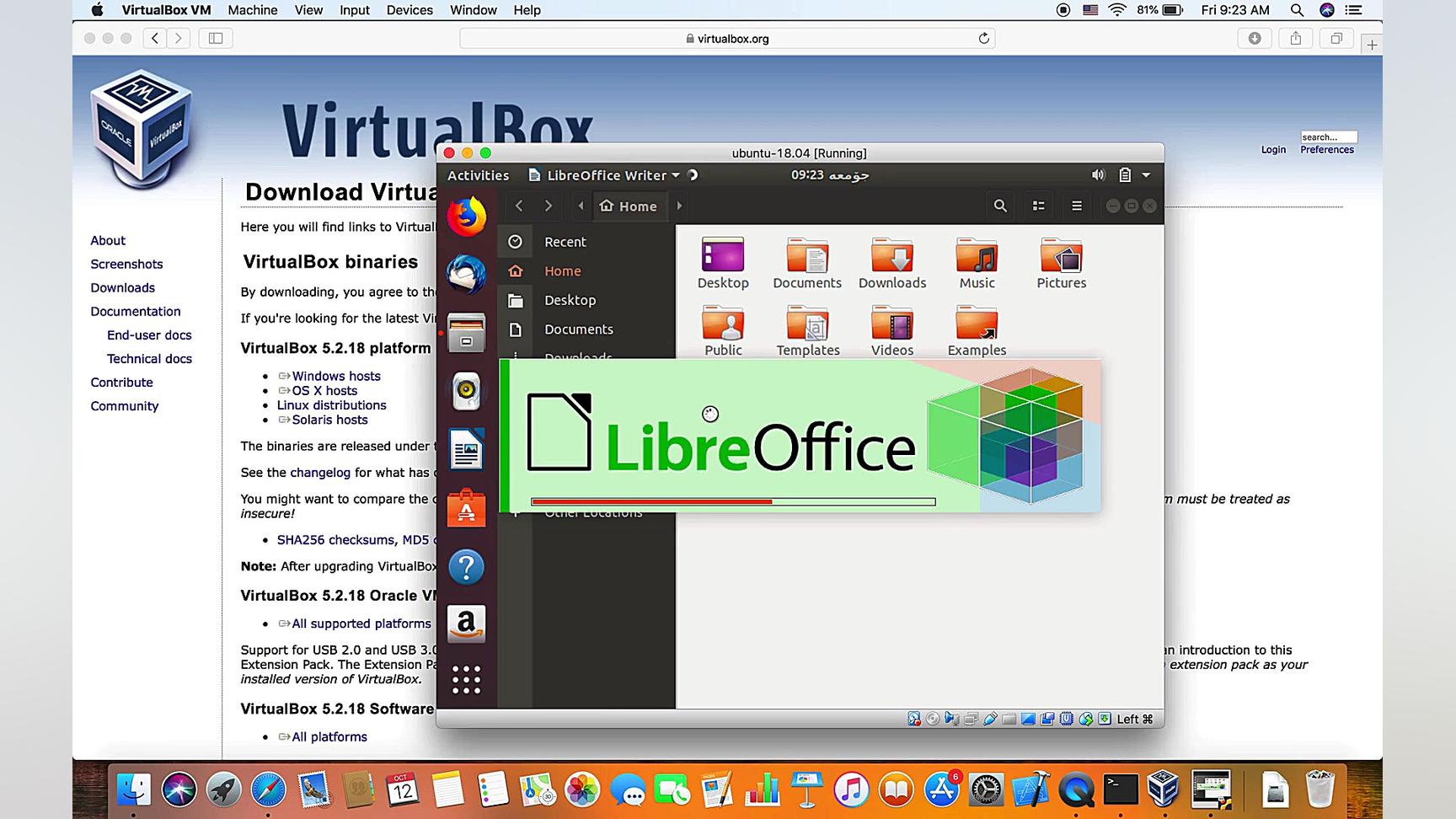Launch Thunderbird Mail in the Ubuntu dock
The height and width of the screenshot is (819, 1456).
[x=466, y=275]
